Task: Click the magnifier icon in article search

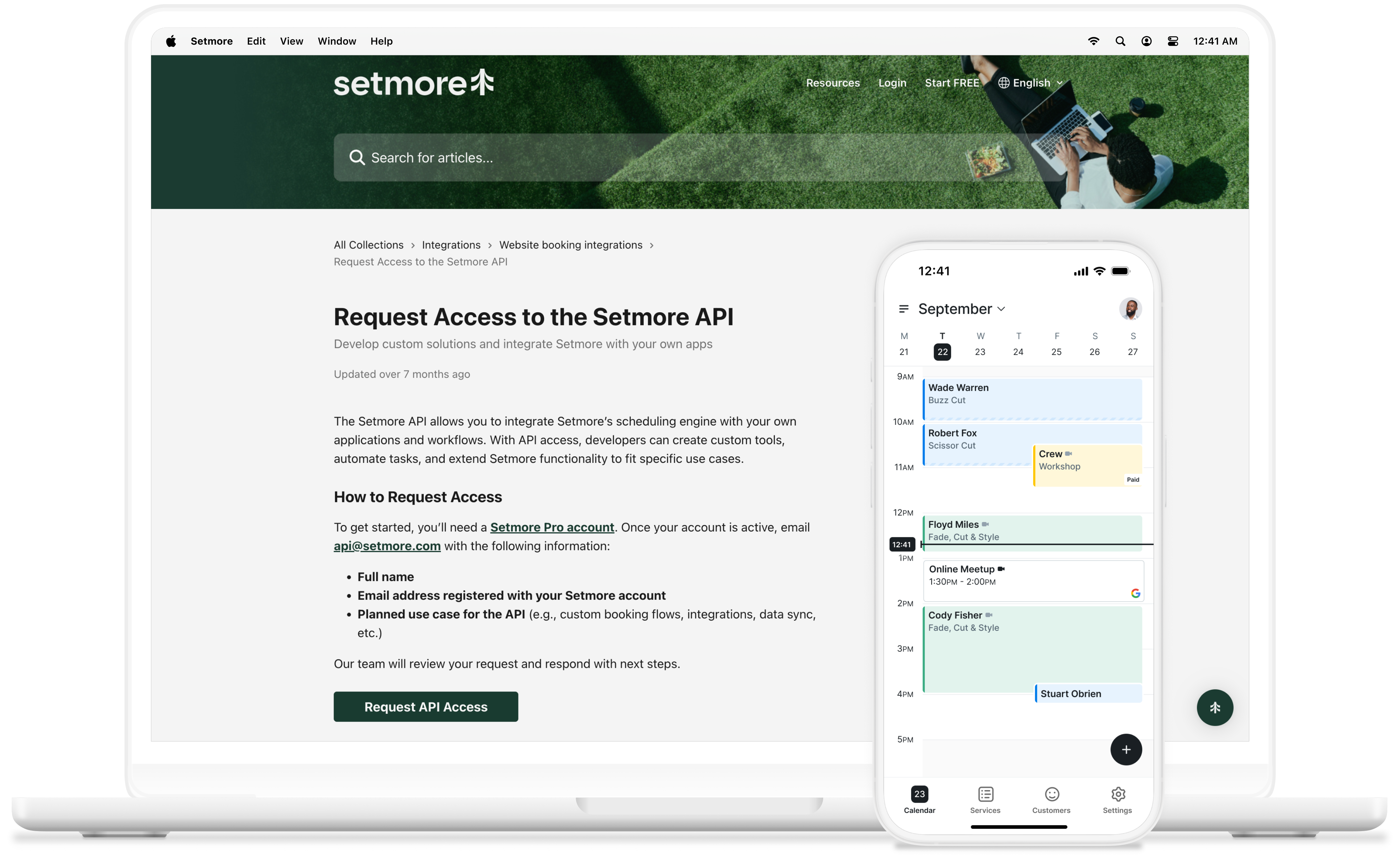Action: point(357,158)
